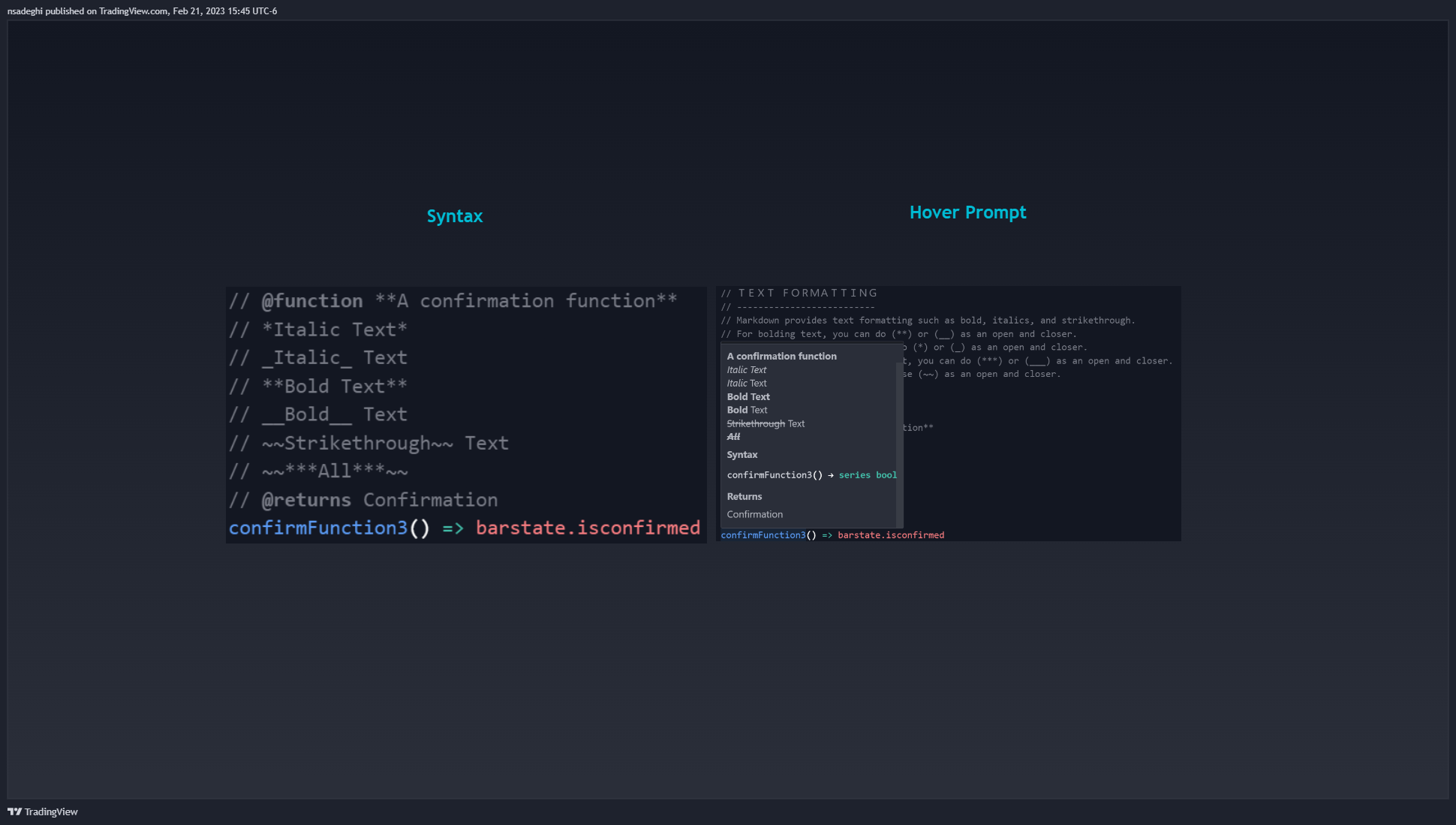Click 'A confirmation function' tooltip title
This screenshot has width=1456, height=825.
coord(781,357)
